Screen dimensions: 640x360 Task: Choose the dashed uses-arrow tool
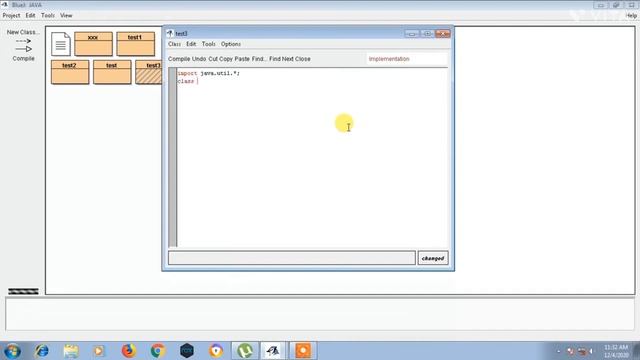(x=23, y=41)
